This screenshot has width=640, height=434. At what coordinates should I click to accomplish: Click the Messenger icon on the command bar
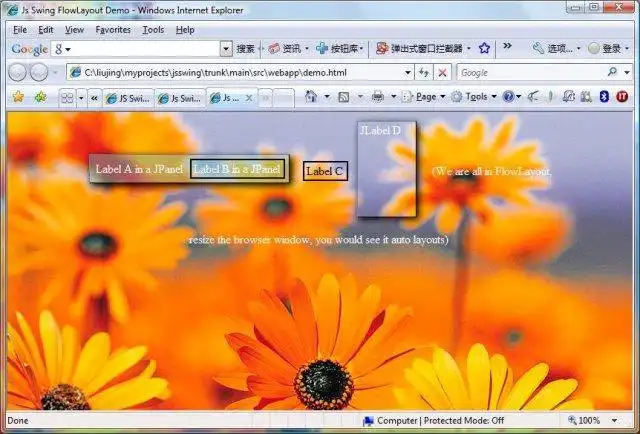click(569, 97)
